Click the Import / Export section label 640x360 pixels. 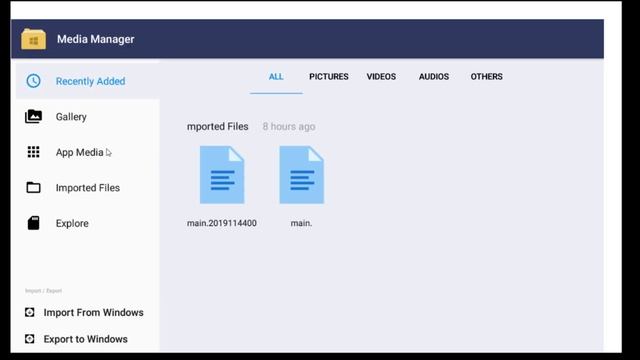[x=43, y=291]
